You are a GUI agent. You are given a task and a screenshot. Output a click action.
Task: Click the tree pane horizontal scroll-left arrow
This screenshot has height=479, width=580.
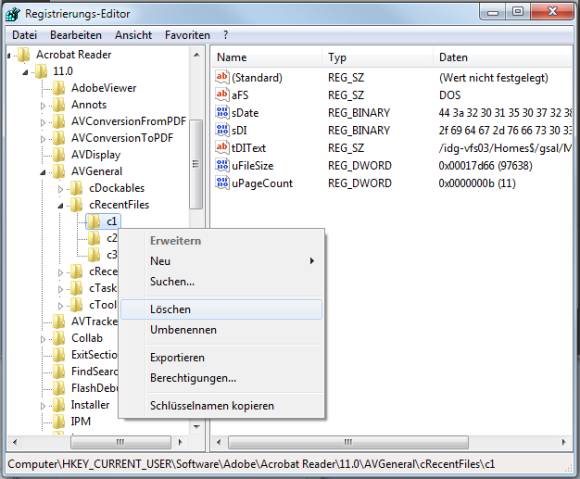pyautogui.click(x=15, y=442)
